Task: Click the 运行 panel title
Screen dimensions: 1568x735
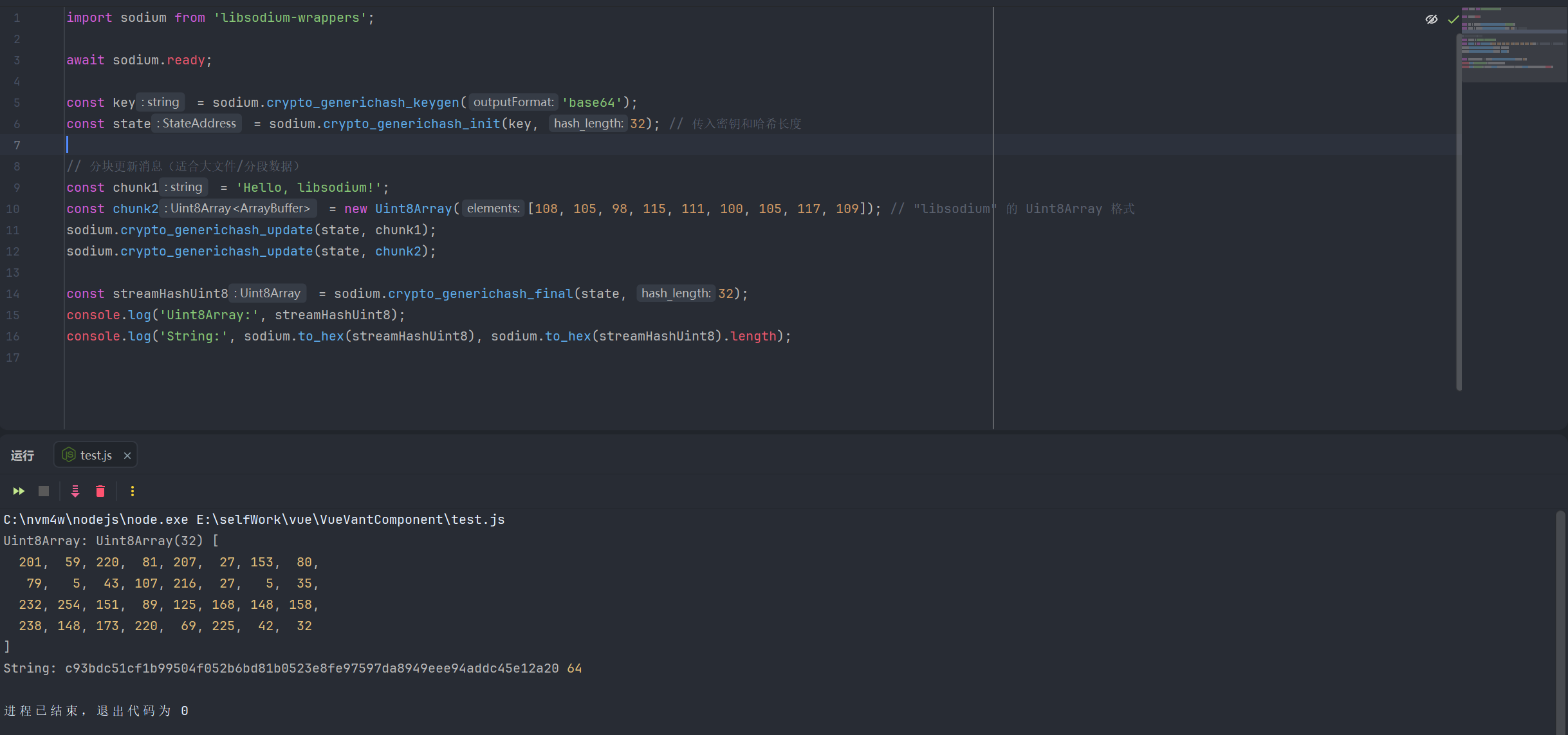Action: [23, 456]
